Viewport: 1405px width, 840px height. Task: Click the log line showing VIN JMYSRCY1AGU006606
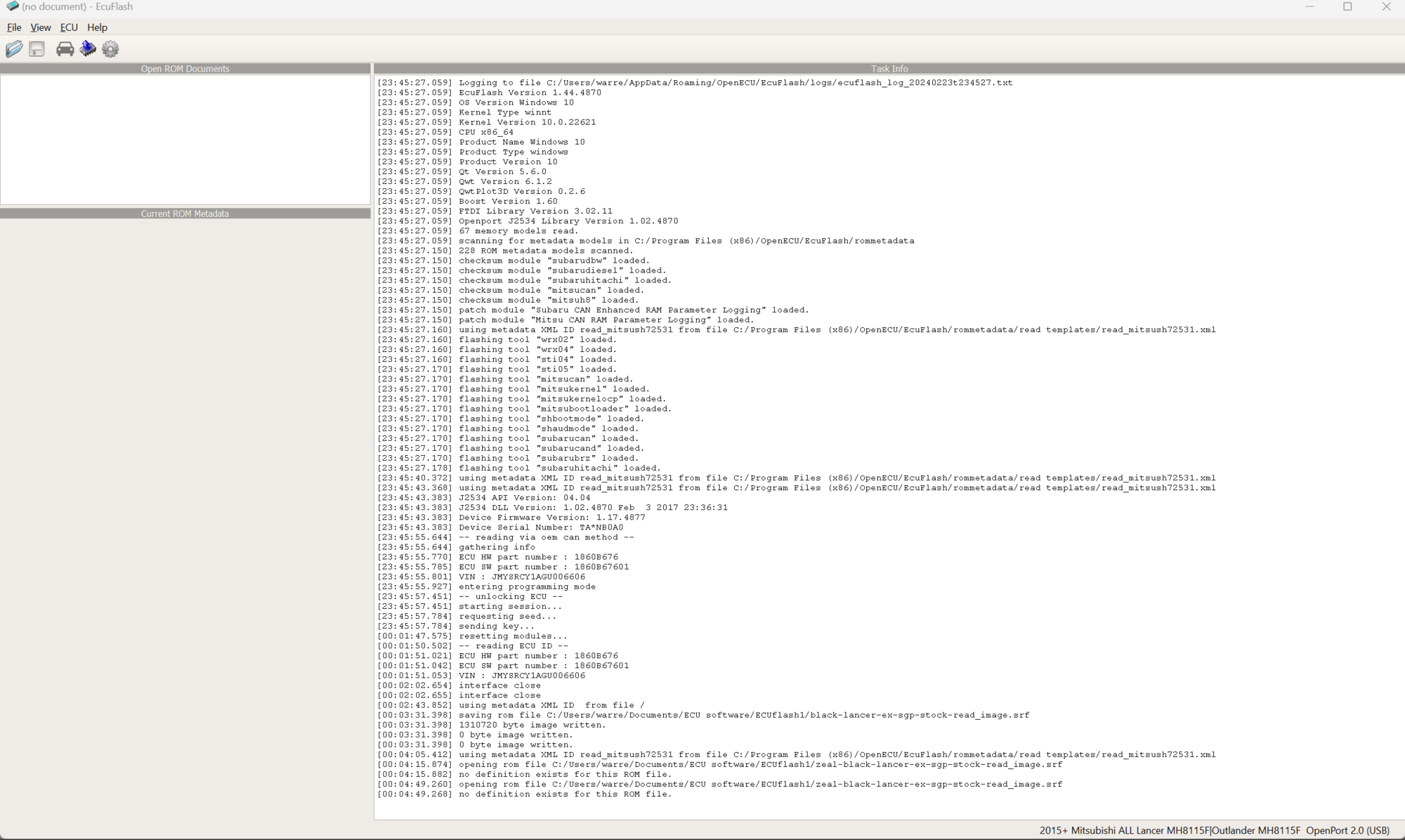click(x=521, y=577)
